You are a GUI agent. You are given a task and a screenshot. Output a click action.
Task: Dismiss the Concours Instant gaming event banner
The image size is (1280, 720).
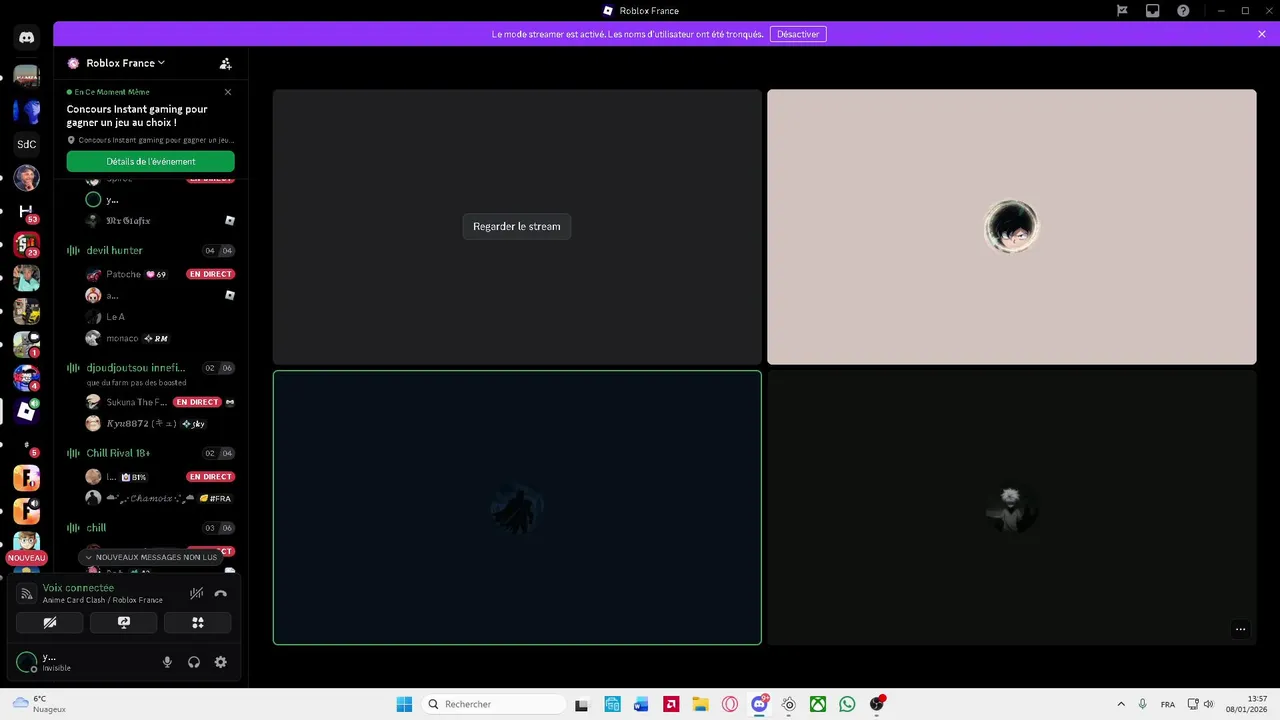tap(228, 92)
